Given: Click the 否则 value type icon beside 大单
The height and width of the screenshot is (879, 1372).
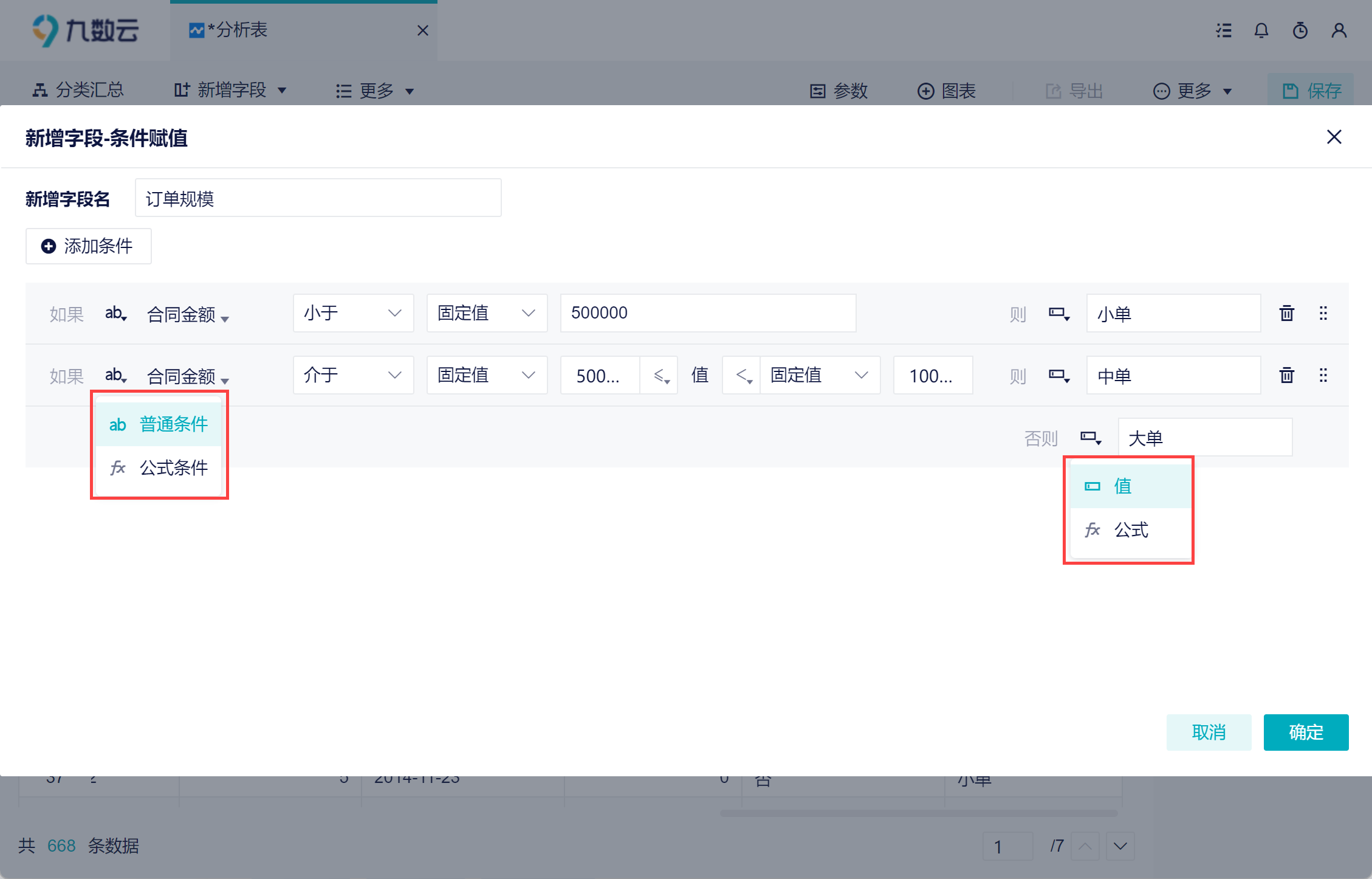Looking at the screenshot, I should 1091,438.
